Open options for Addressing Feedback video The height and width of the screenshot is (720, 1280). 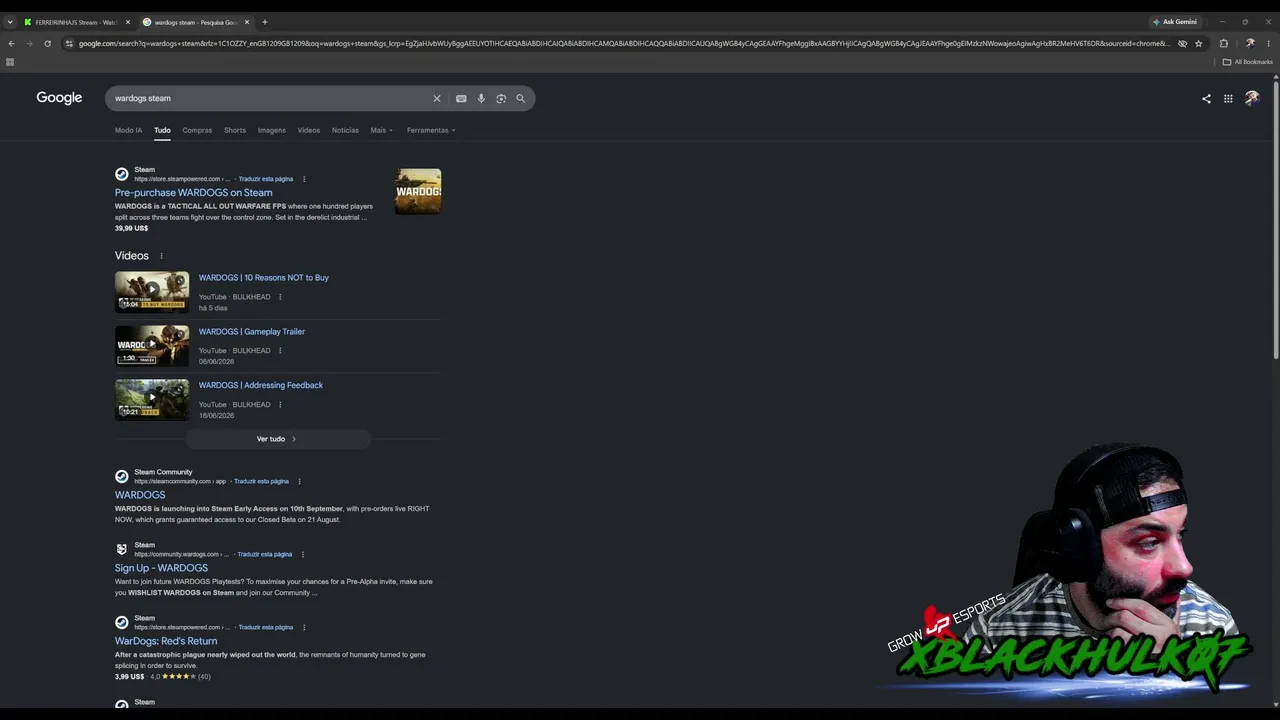(x=280, y=405)
